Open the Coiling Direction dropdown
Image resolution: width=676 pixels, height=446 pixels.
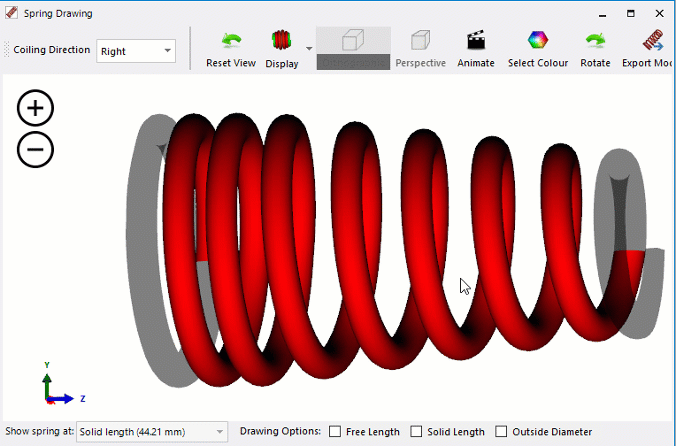pyautogui.click(x=136, y=50)
